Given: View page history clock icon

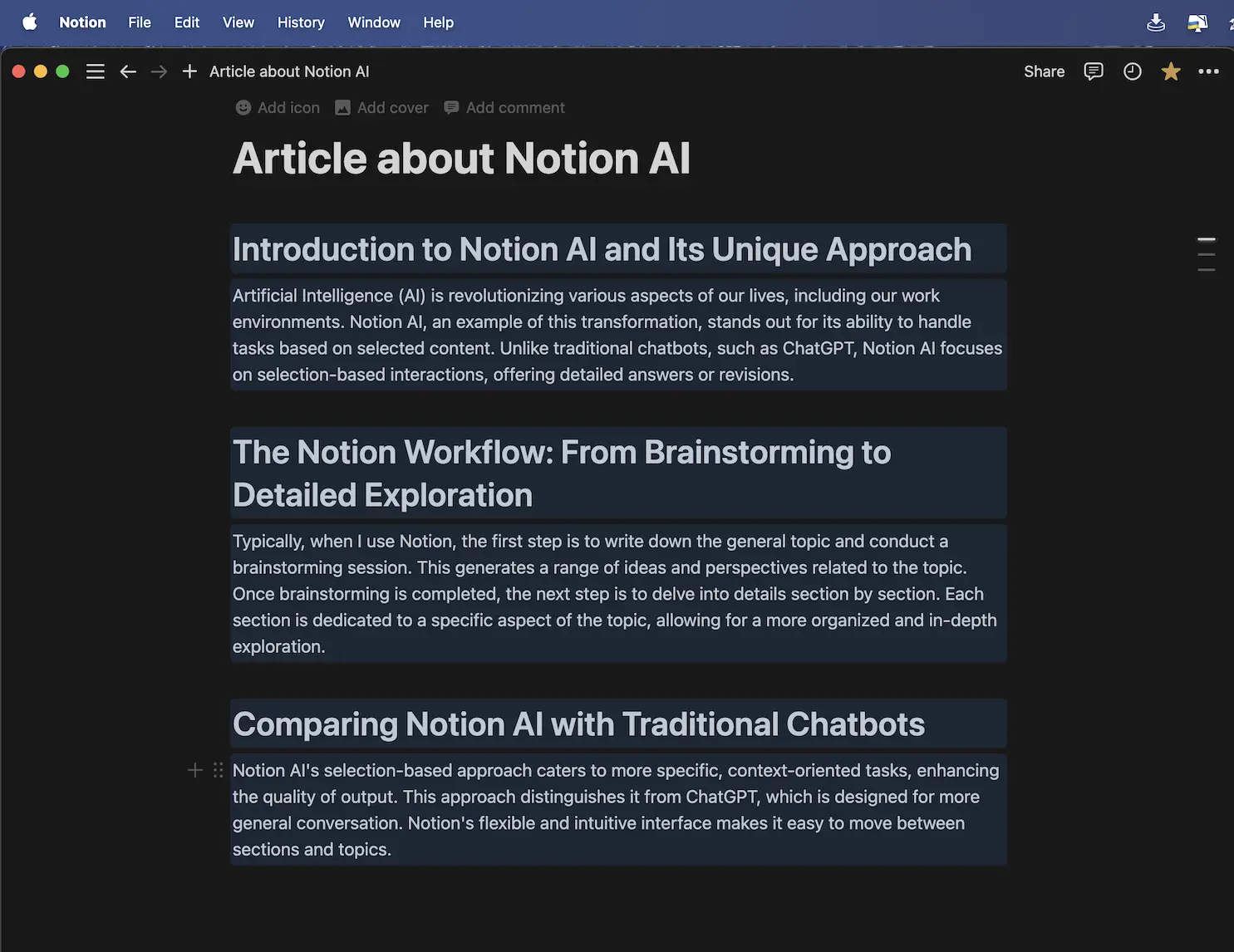Looking at the screenshot, I should (1132, 71).
